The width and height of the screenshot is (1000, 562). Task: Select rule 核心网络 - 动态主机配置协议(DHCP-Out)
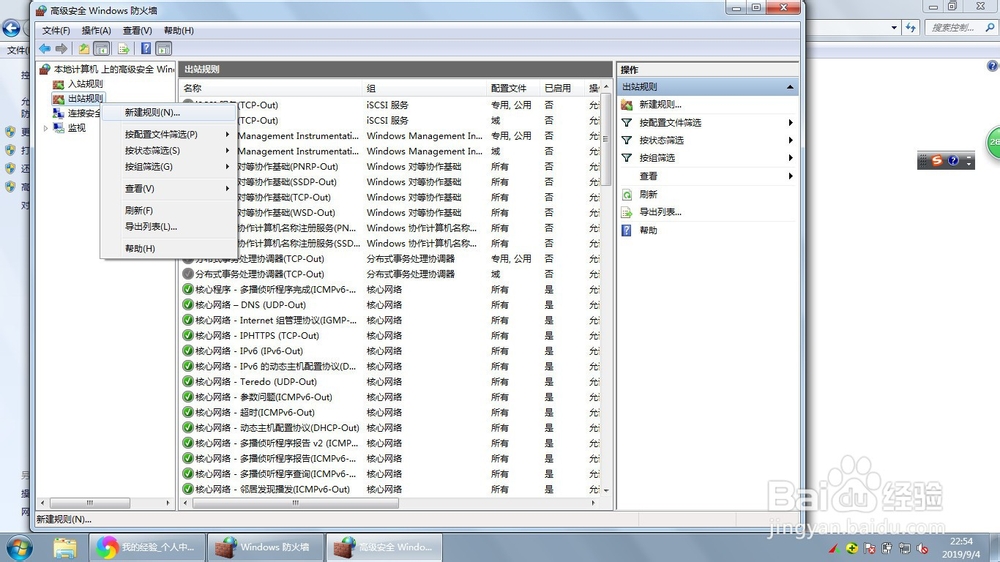tap(277, 428)
